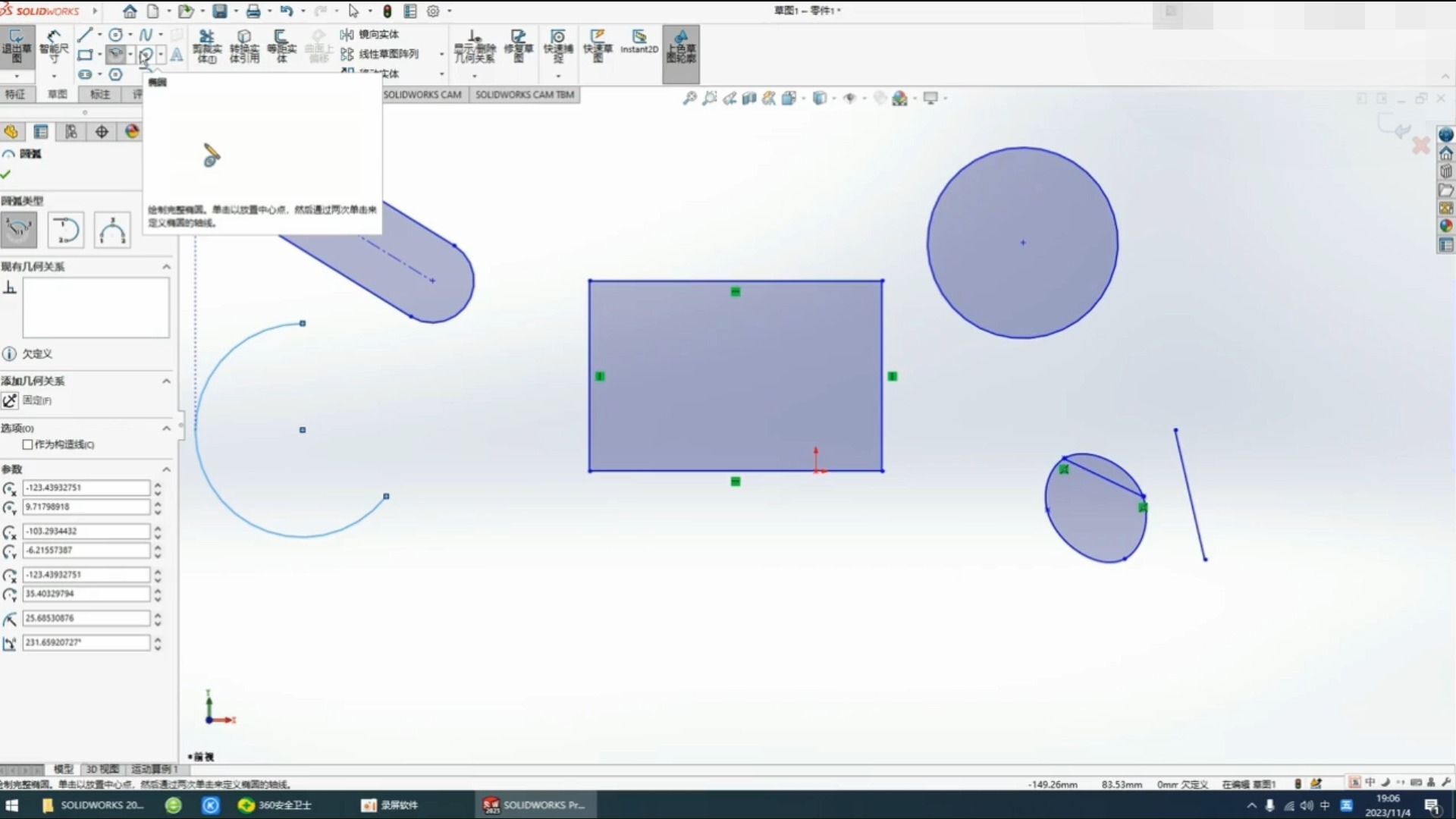Toggle Instant2D mode off
The image size is (1456, 819).
tap(639, 45)
